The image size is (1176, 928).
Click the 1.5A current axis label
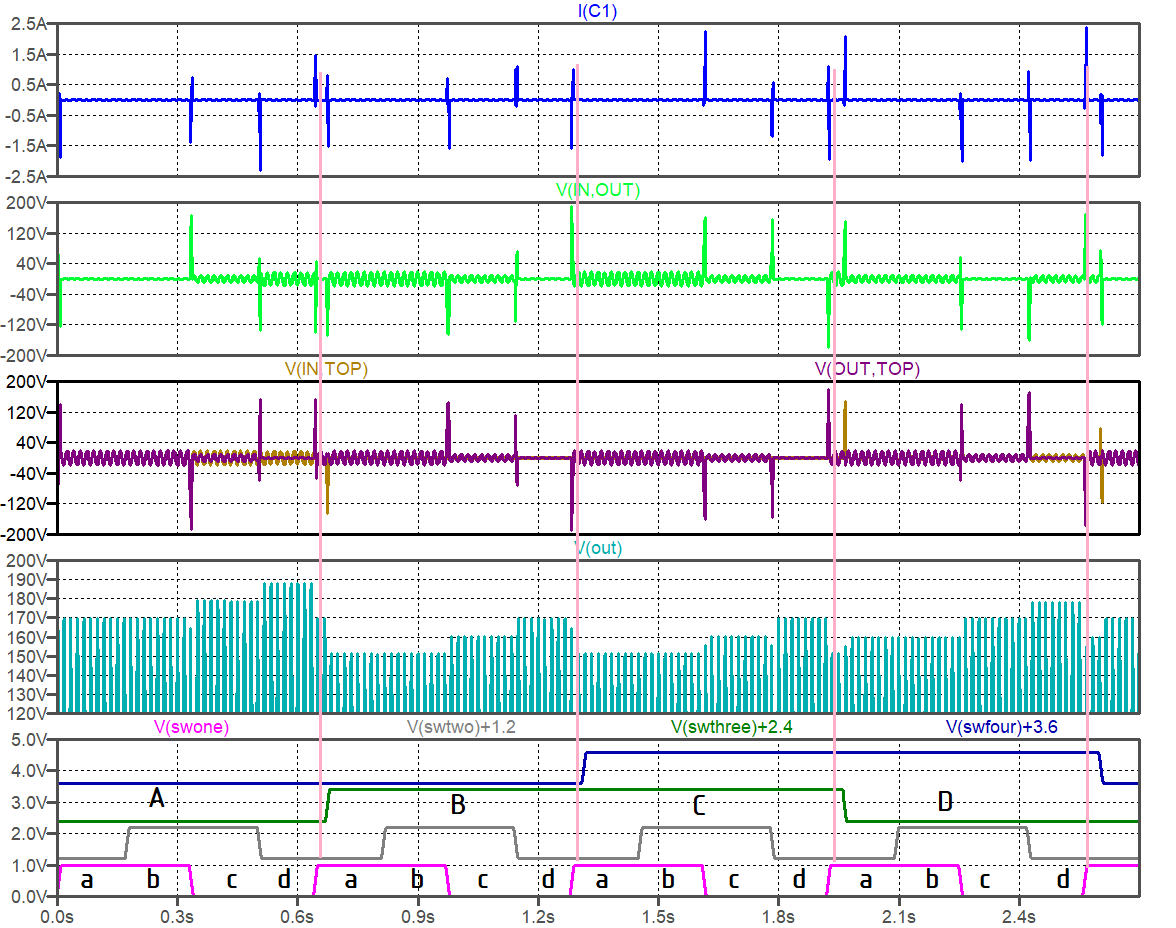(x=29, y=55)
